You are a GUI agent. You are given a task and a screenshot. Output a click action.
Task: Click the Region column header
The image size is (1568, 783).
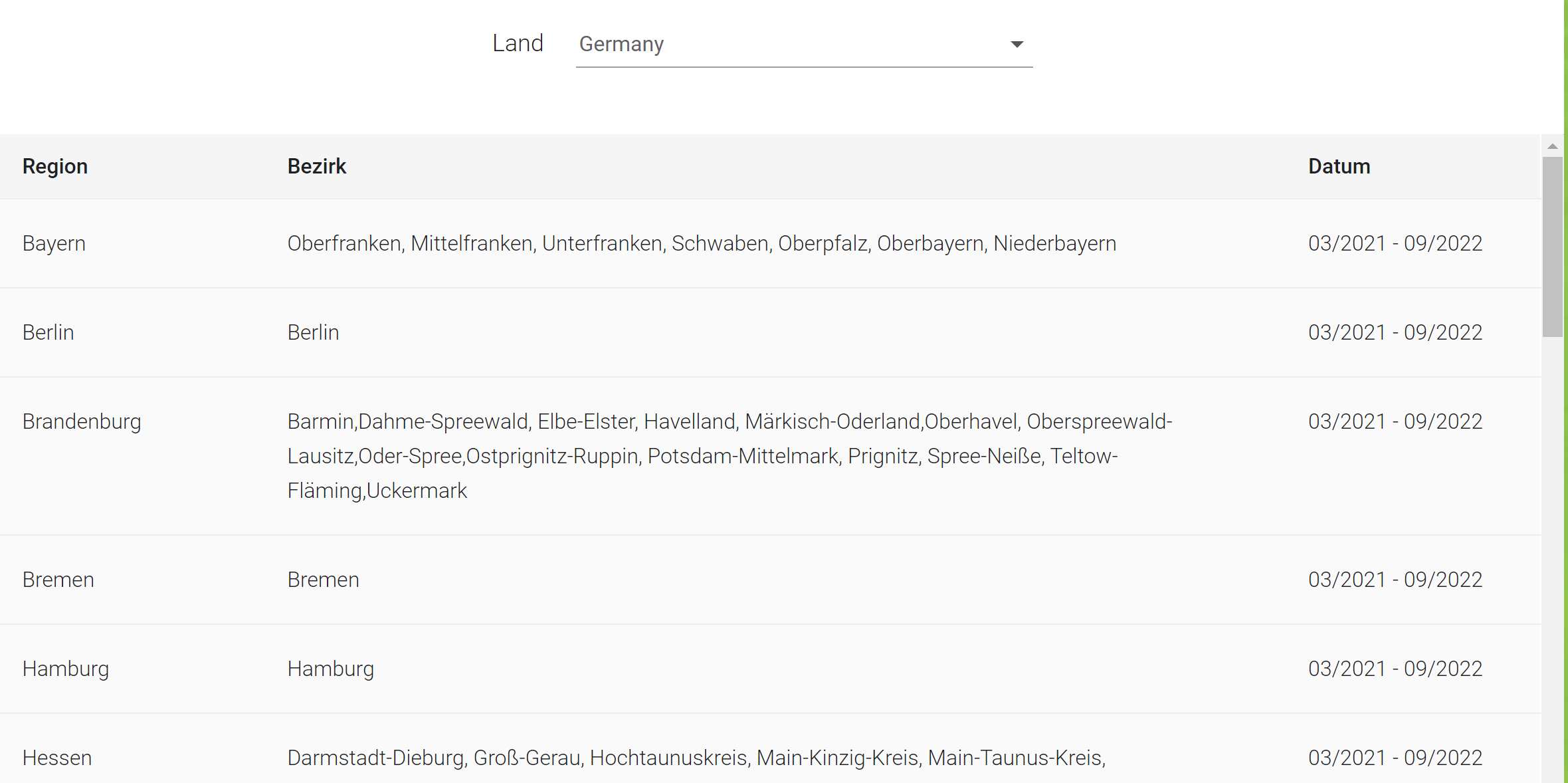click(x=55, y=166)
